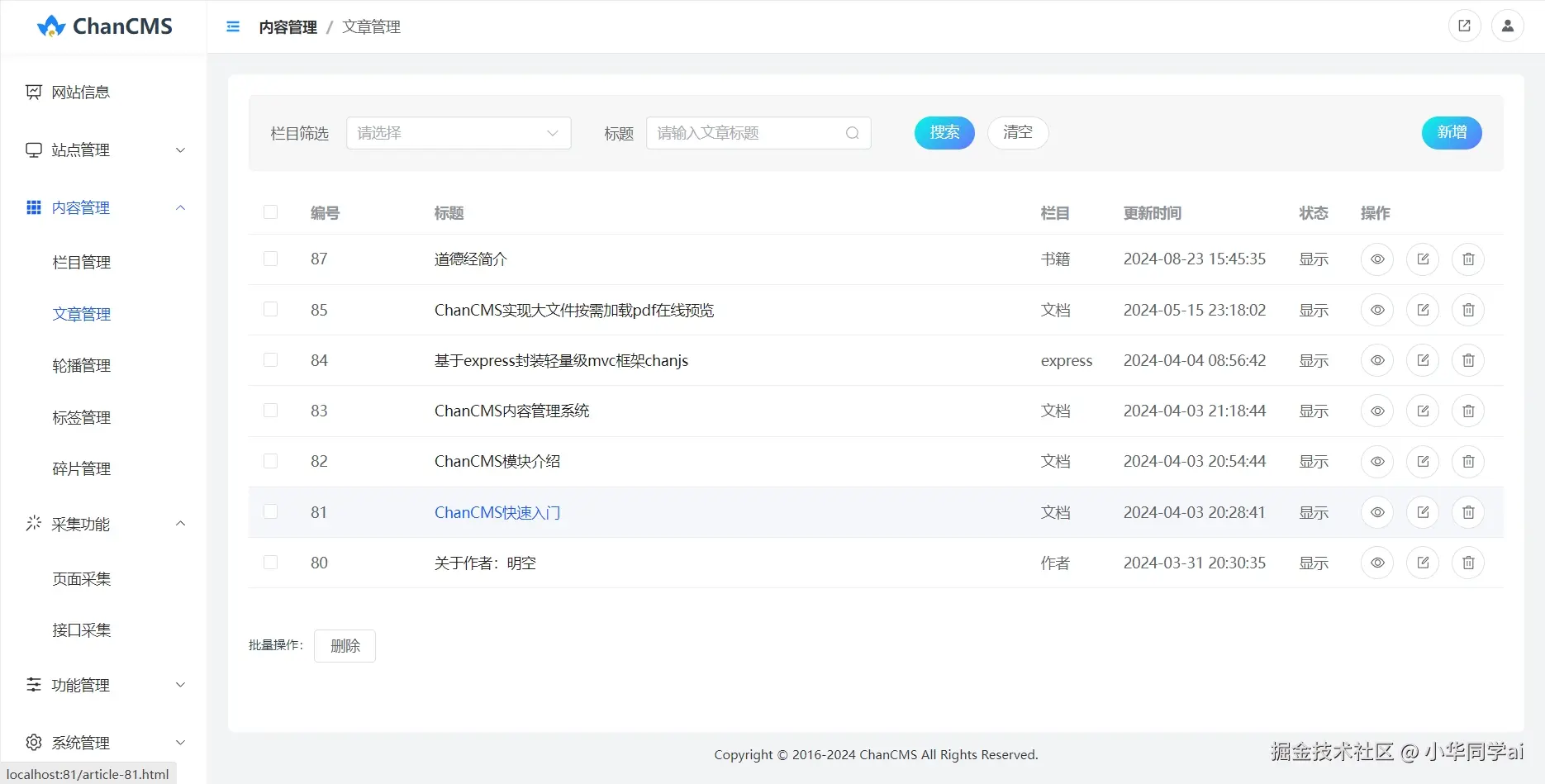Edit article 82 ChanCMS模块介绍
The image size is (1545, 784).
coord(1423,461)
